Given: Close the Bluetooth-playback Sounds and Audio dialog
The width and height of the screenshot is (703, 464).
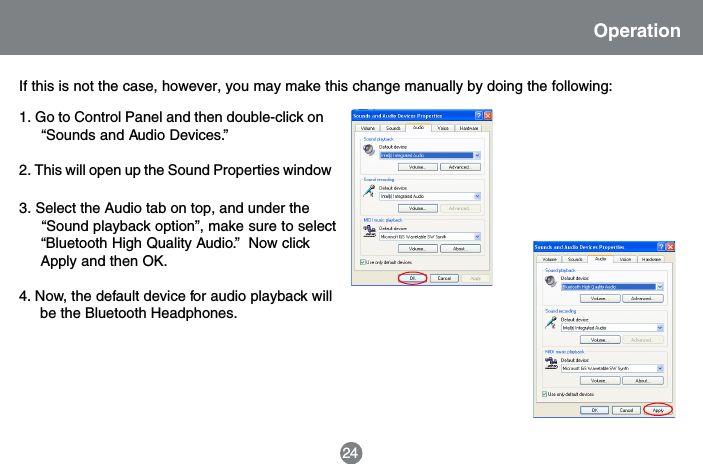Looking at the screenshot, I should [x=670, y=247].
